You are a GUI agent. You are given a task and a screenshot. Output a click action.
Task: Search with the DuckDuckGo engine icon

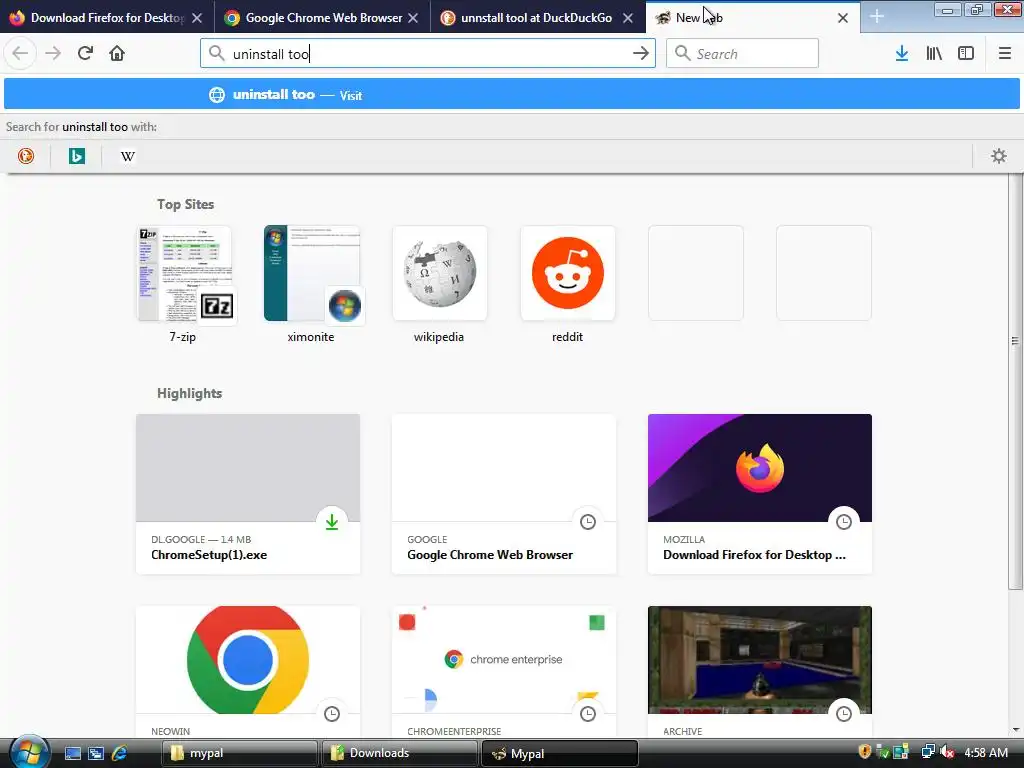26,156
